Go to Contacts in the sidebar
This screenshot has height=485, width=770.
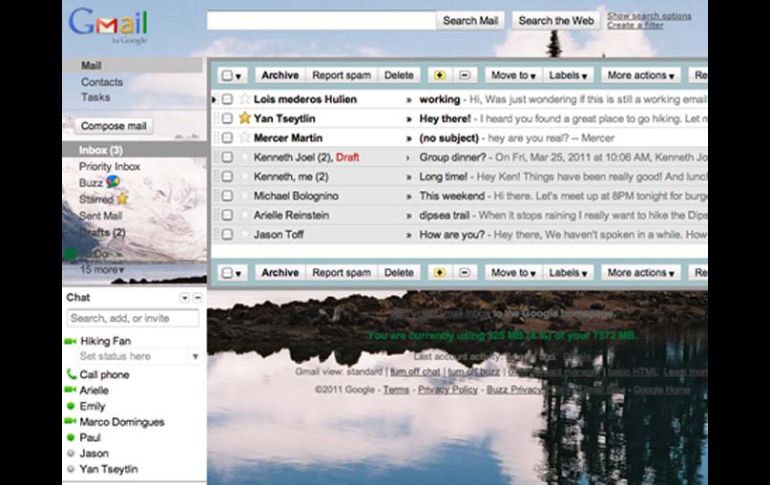tap(101, 82)
